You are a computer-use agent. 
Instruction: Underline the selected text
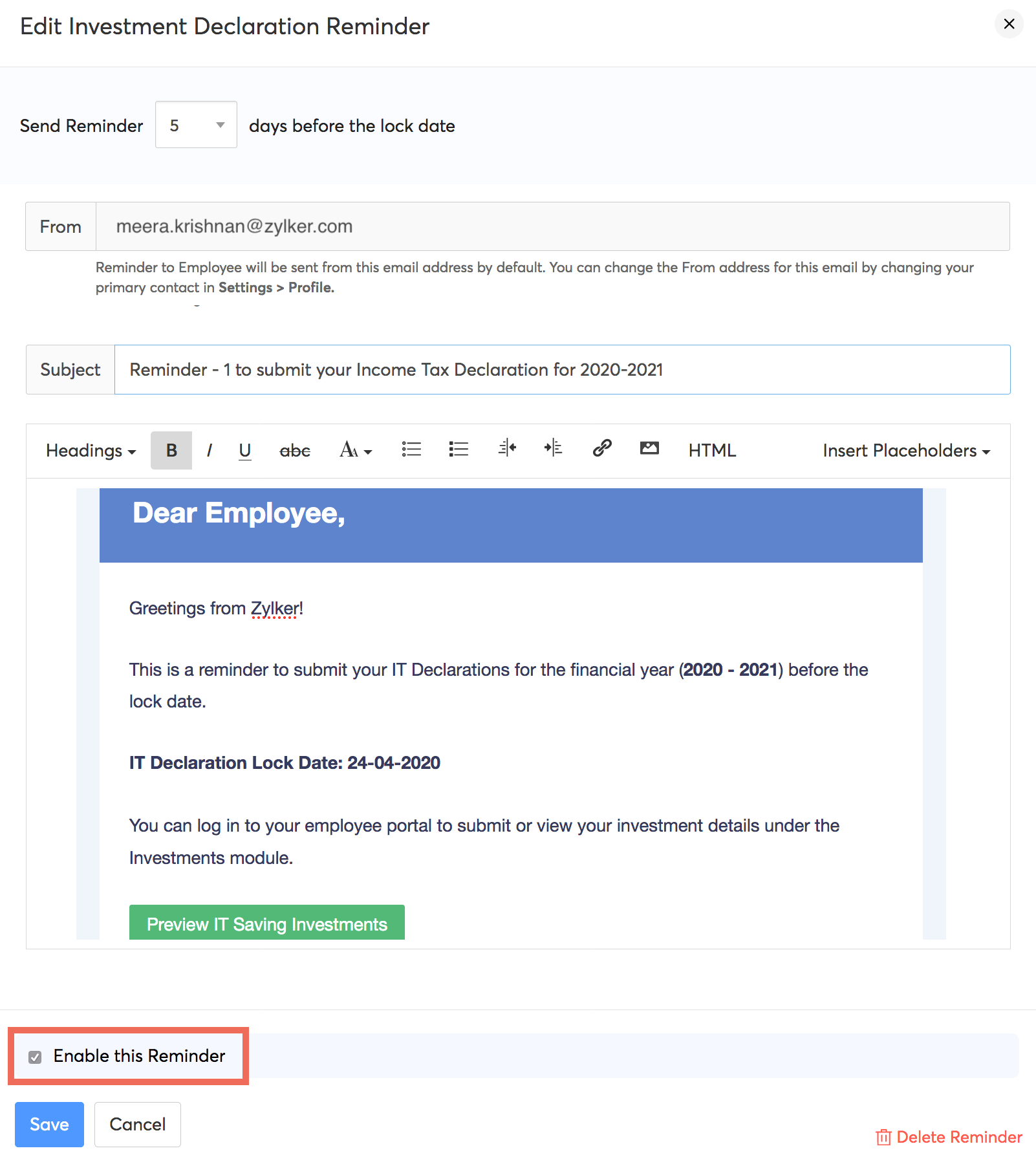[x=244, y=450]
